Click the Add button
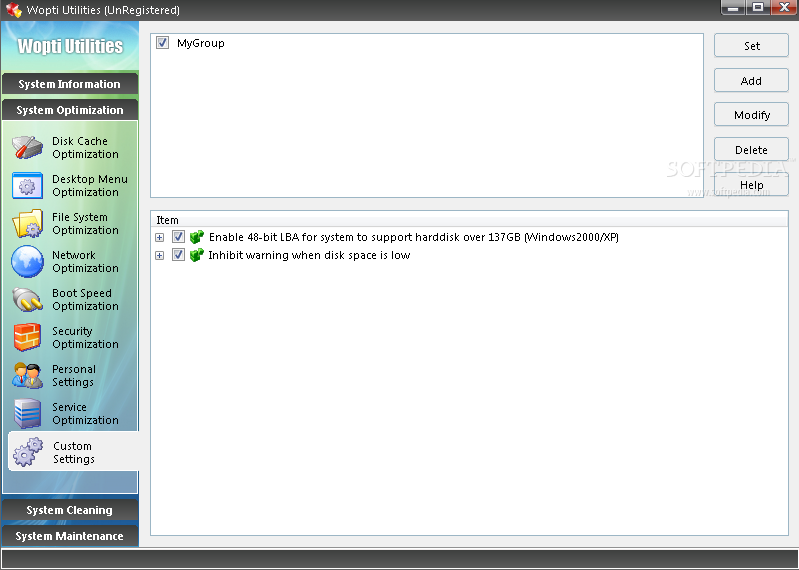Image resolution: width=799 pixels, height=570 pixels. pos(752,80)
